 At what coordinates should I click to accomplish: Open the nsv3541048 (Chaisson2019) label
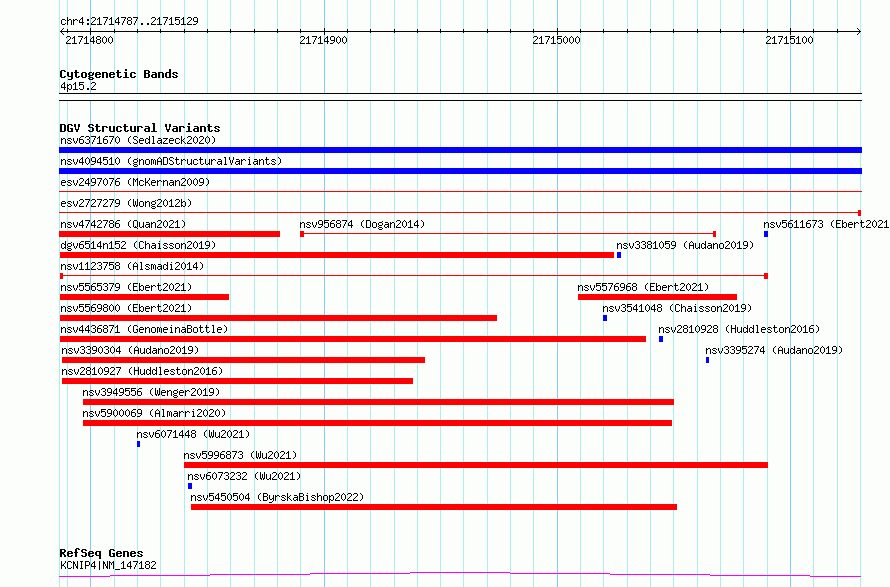click(677, 308)
